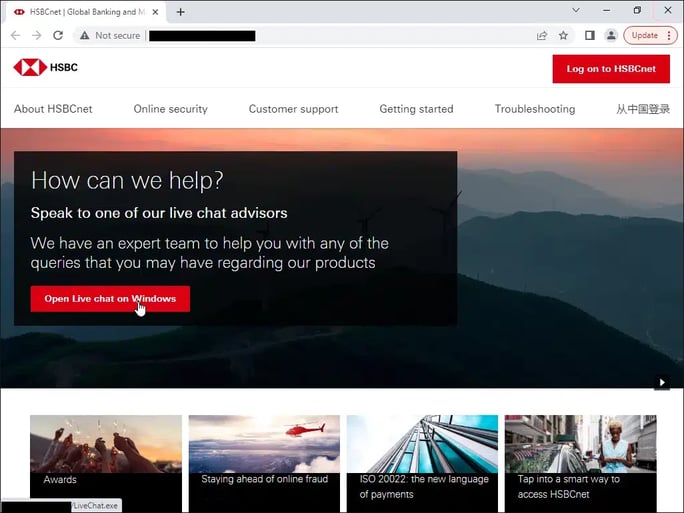Click the Not secure warning icon
The height and width of the screenshot is (513, 684).
click(x=85, y=35)
